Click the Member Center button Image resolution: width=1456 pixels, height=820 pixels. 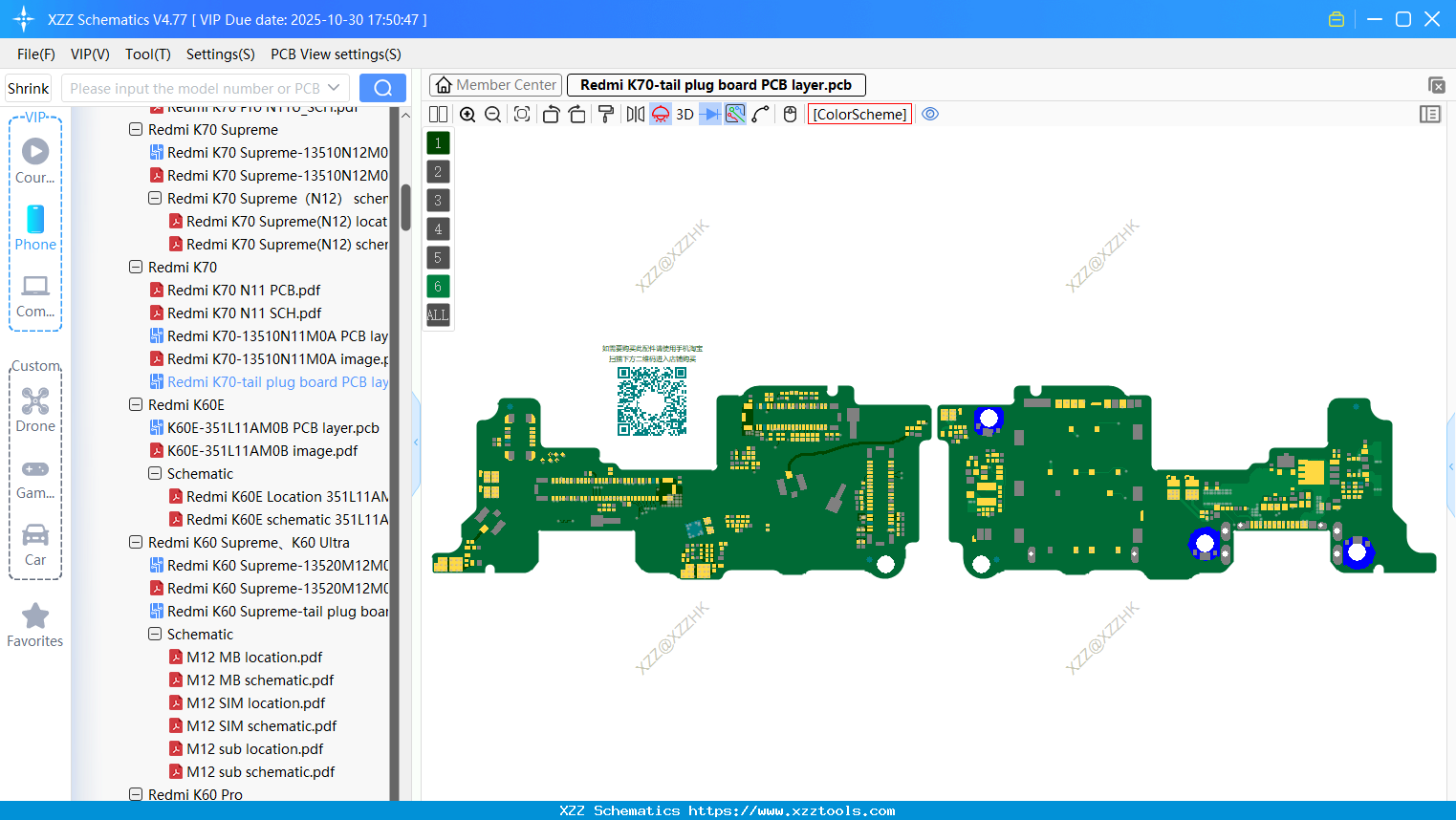coord(495,84)
